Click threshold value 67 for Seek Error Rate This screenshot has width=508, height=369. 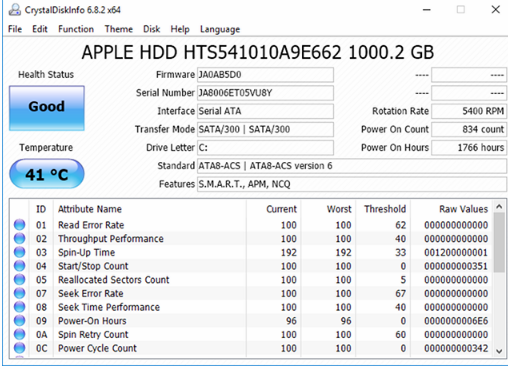coord(401,293)
